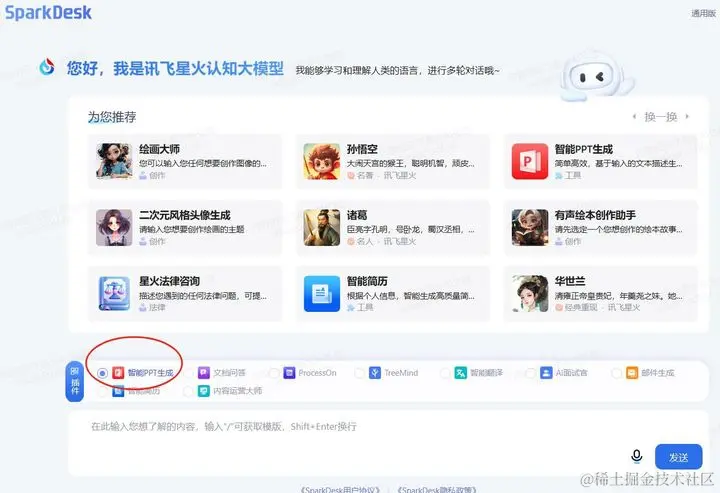Click 换一换 to refresh recommendations
Image resolution: width=720 pixels, height=493 pixels.
(x=661, y=117)
